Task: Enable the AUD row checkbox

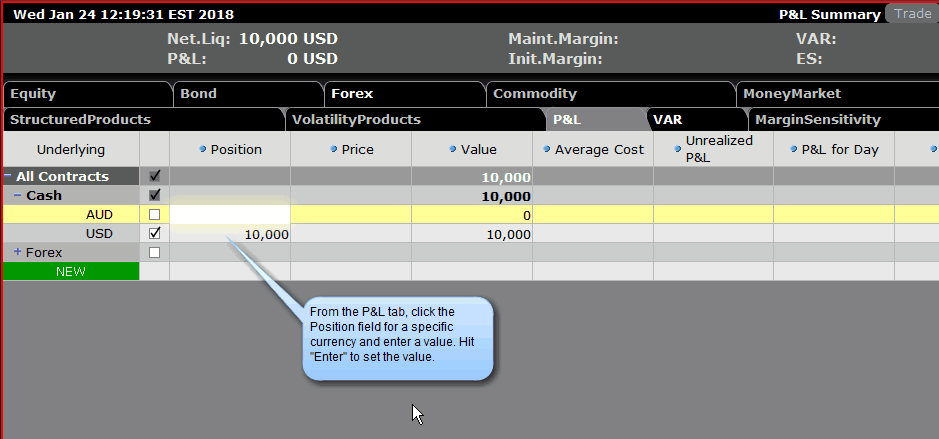Action: click(154, 215)
